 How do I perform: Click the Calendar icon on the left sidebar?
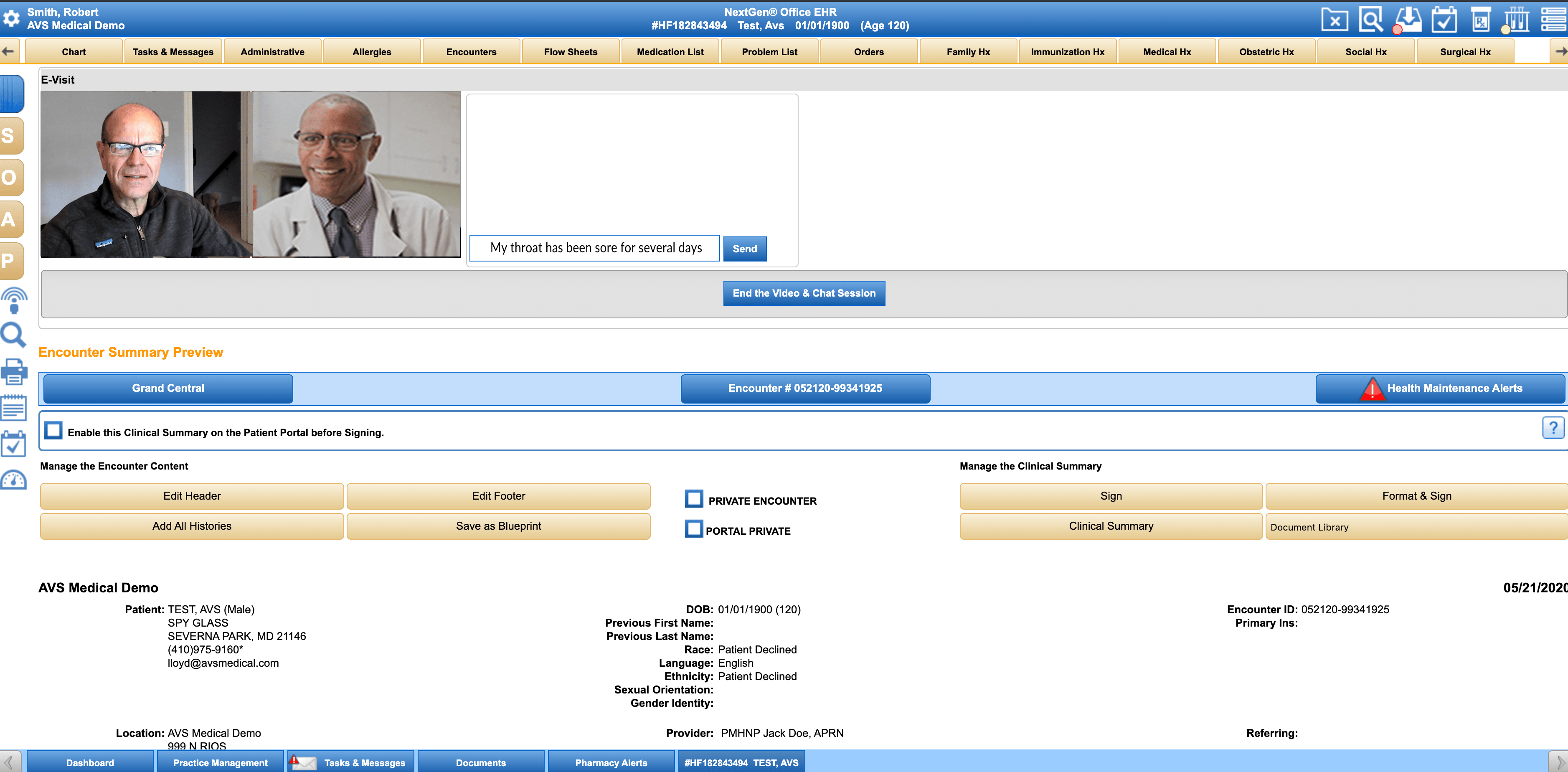click(14, 445)
